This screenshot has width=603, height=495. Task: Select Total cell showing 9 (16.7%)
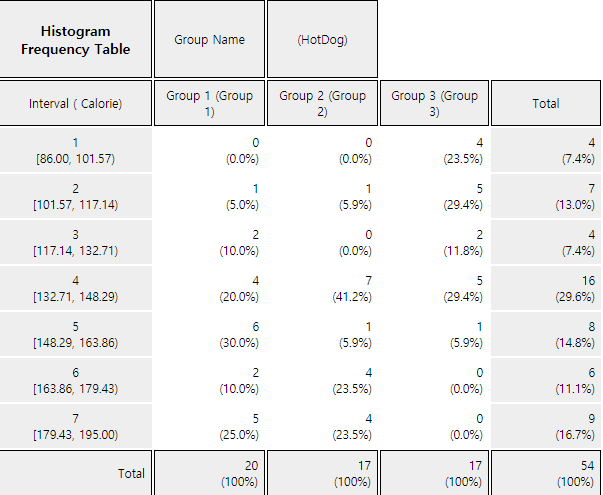click(x=546, y=426)
